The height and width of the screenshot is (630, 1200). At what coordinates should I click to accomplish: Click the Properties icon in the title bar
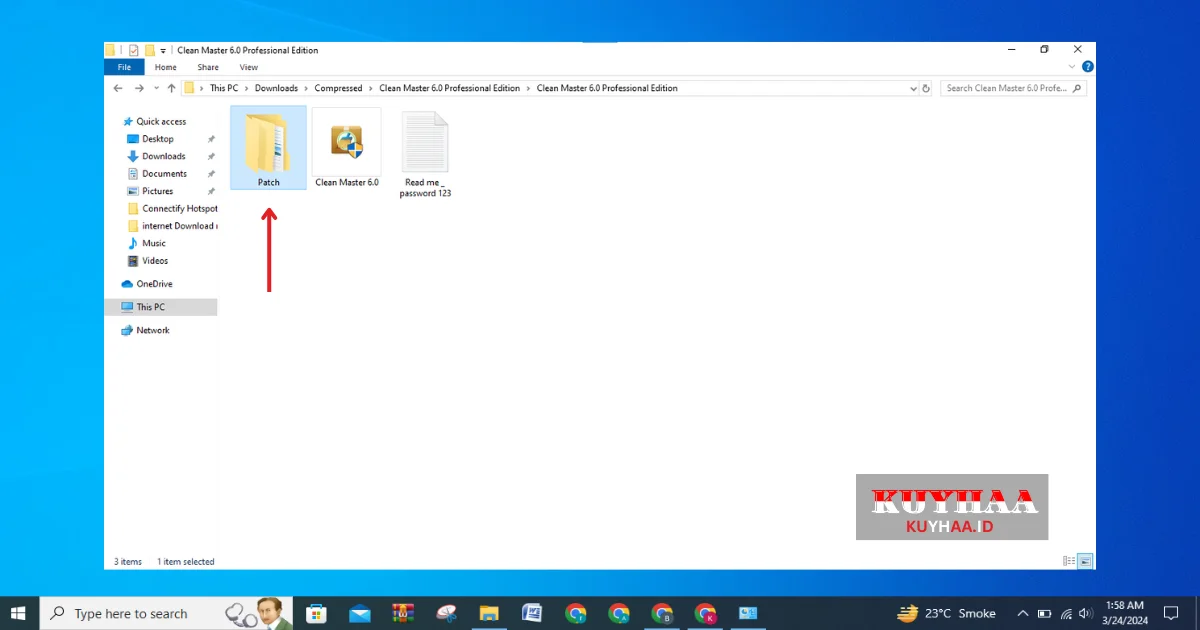[x=133, y=50]
